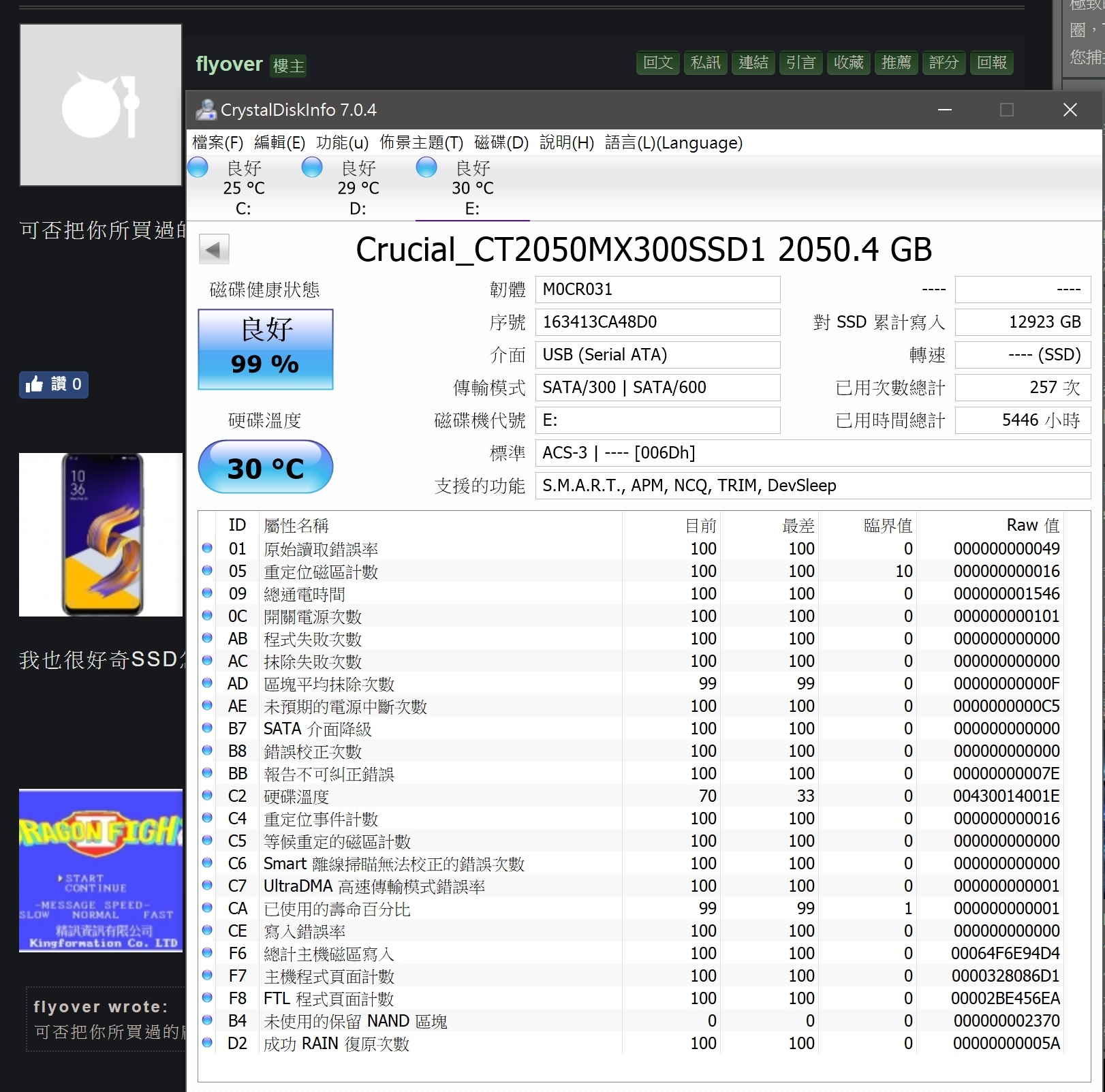
Task: Click the CrystalDiskInfo title bar app icon
Action: click(x=206, y=110)
